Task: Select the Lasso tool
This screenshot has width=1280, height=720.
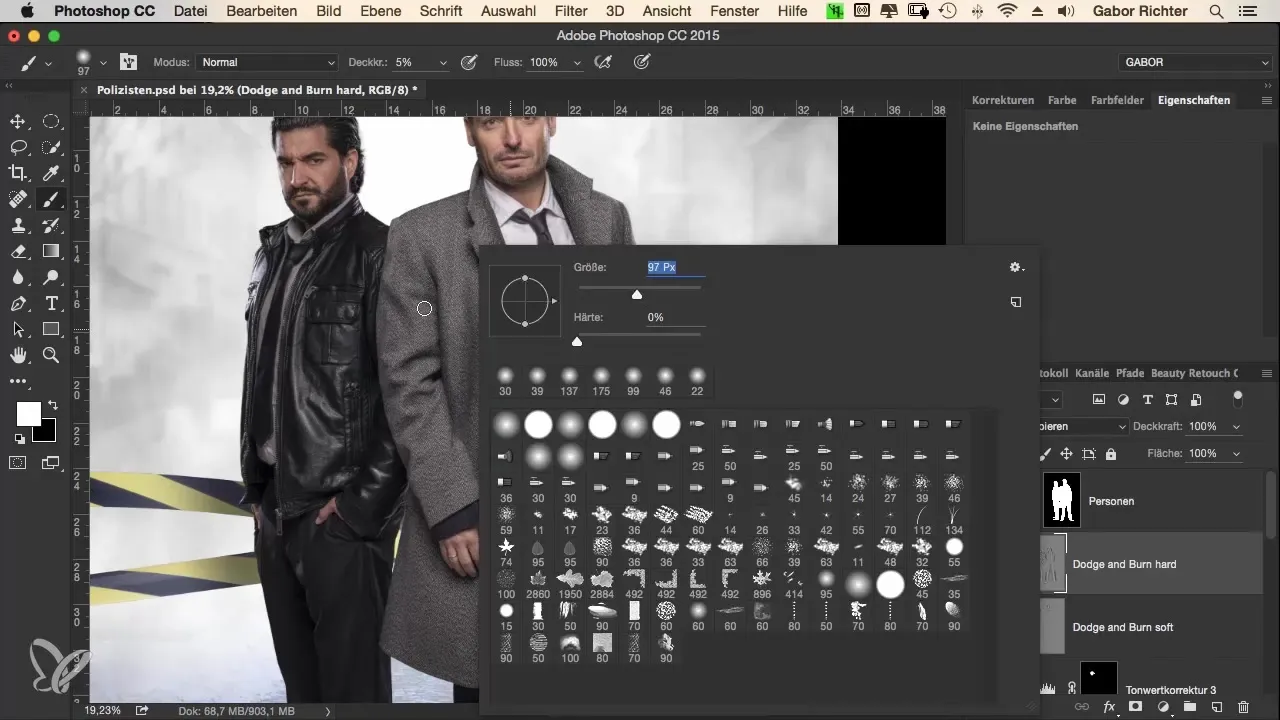Action: [x=18, y=147]
